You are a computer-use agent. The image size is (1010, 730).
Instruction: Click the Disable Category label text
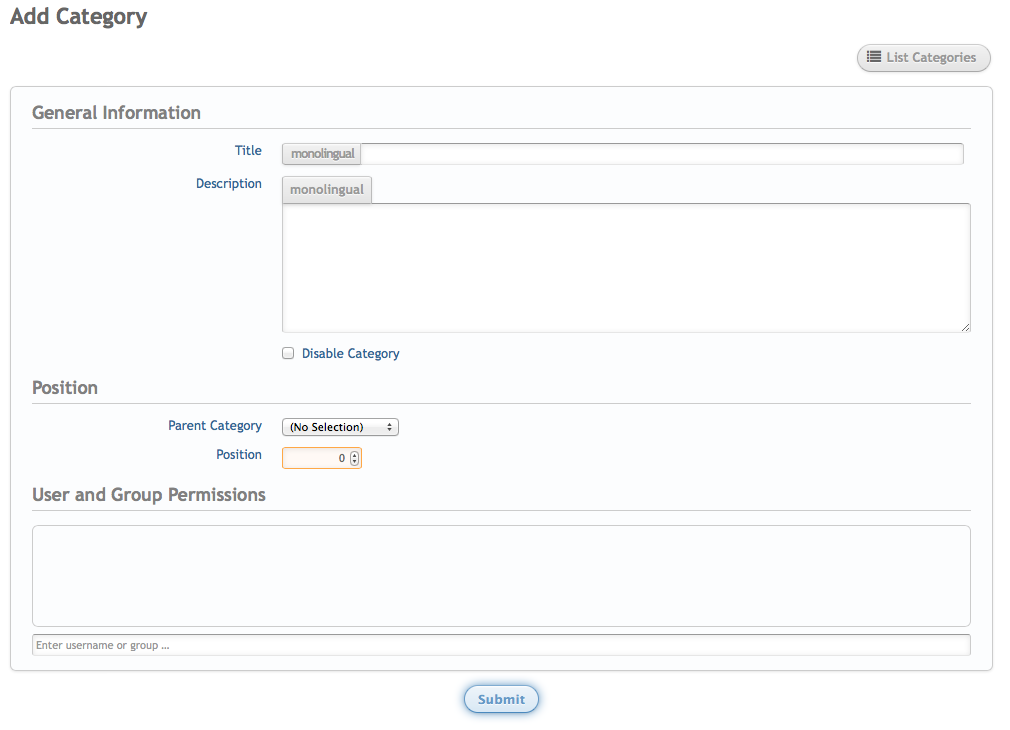(350, 354)
